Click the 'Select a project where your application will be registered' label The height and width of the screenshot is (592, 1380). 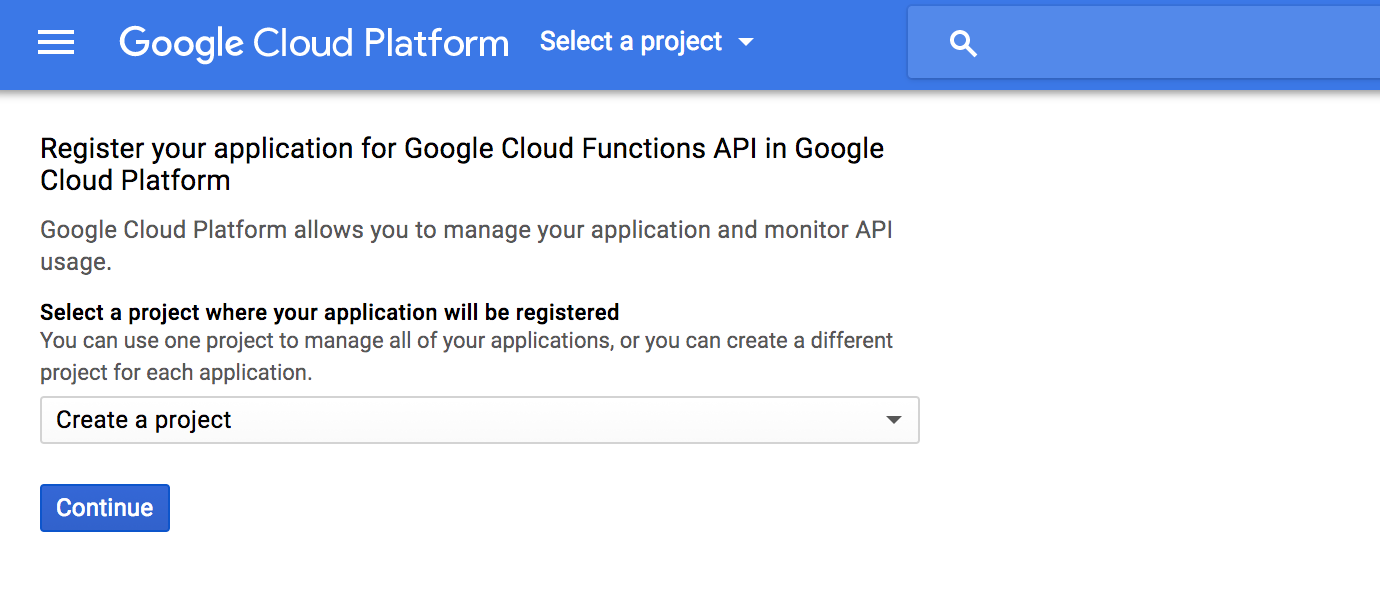pos(330,312)
